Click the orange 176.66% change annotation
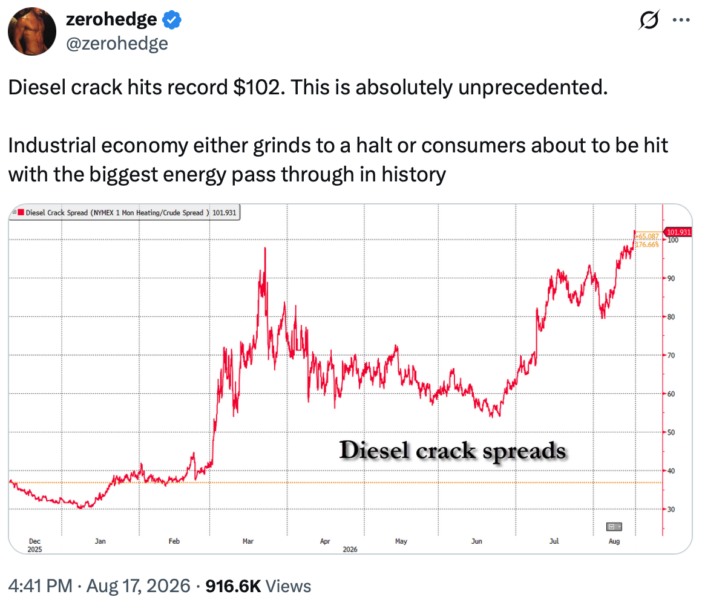Screen dimensions: 702x600 [x=647, y=244]
